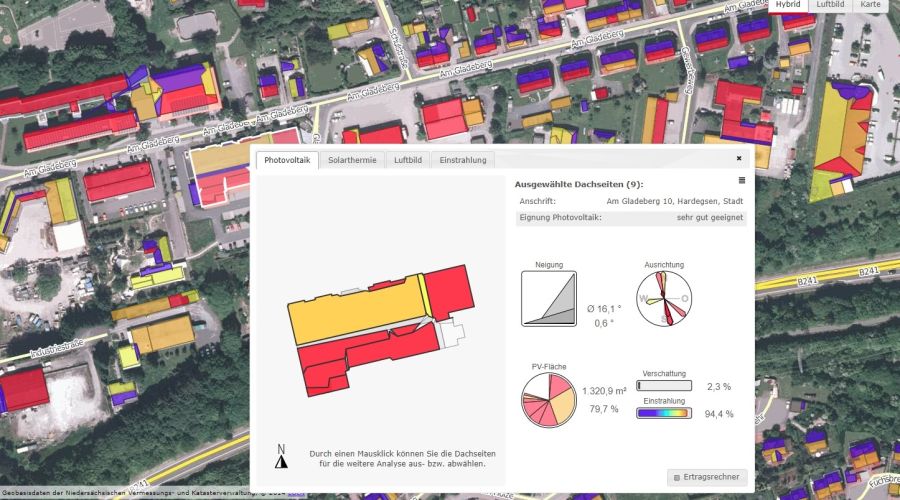
Task: Click the 'Ausgewählte Dachseiten (9):' heading
Action: click(x=579, y=185)
